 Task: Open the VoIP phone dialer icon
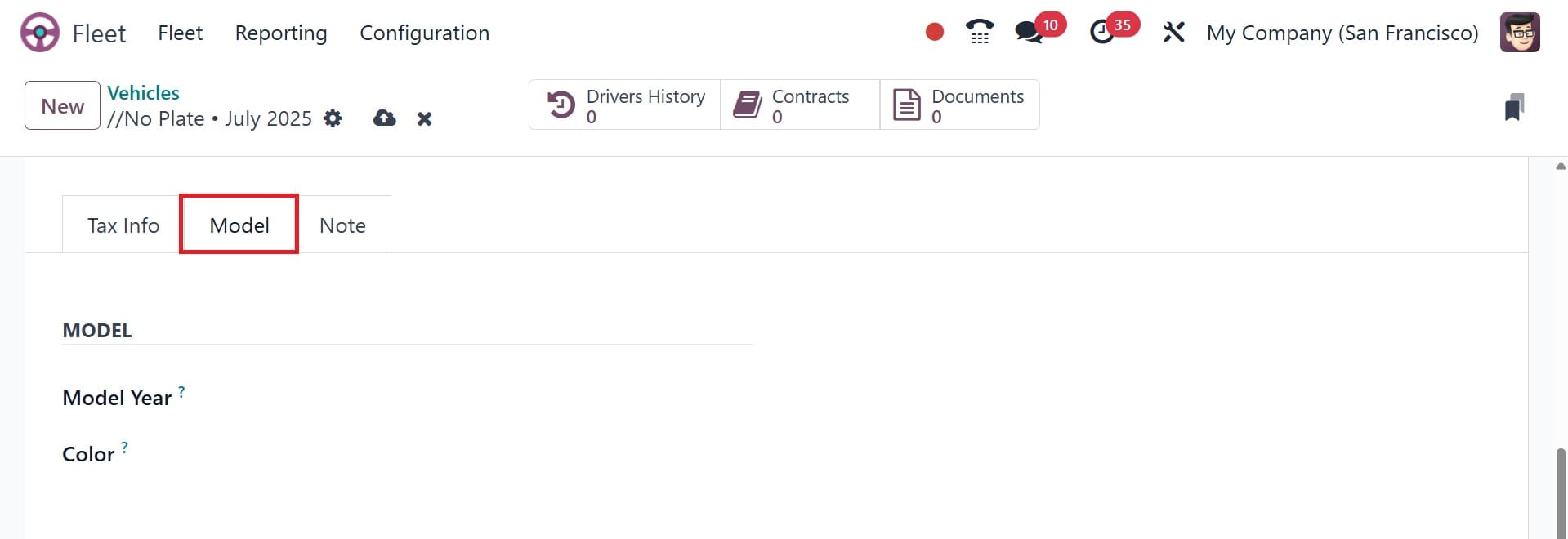click(979, 32)
